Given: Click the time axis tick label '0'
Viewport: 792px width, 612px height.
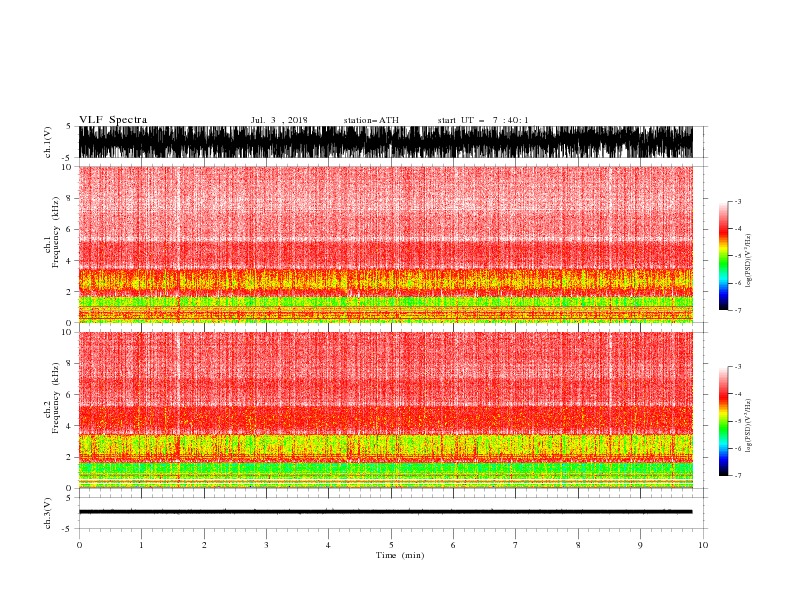Looking at the screenshot, I should pos(79,545).
